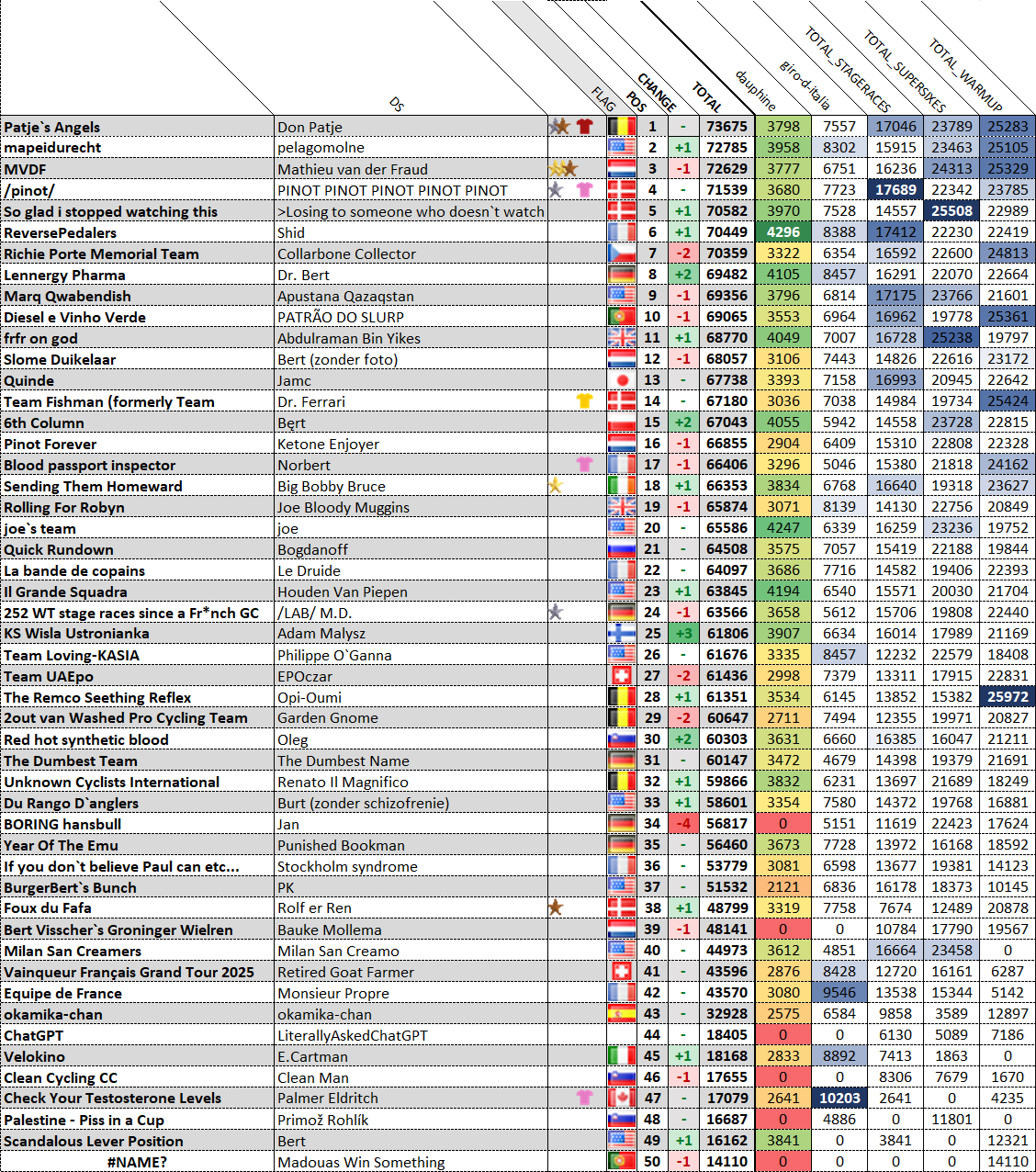Click the Canadian flag in Check Your Testosterone Levels row
Viewport: 1036px width, 1172px height.
[x=622, y=1098]
